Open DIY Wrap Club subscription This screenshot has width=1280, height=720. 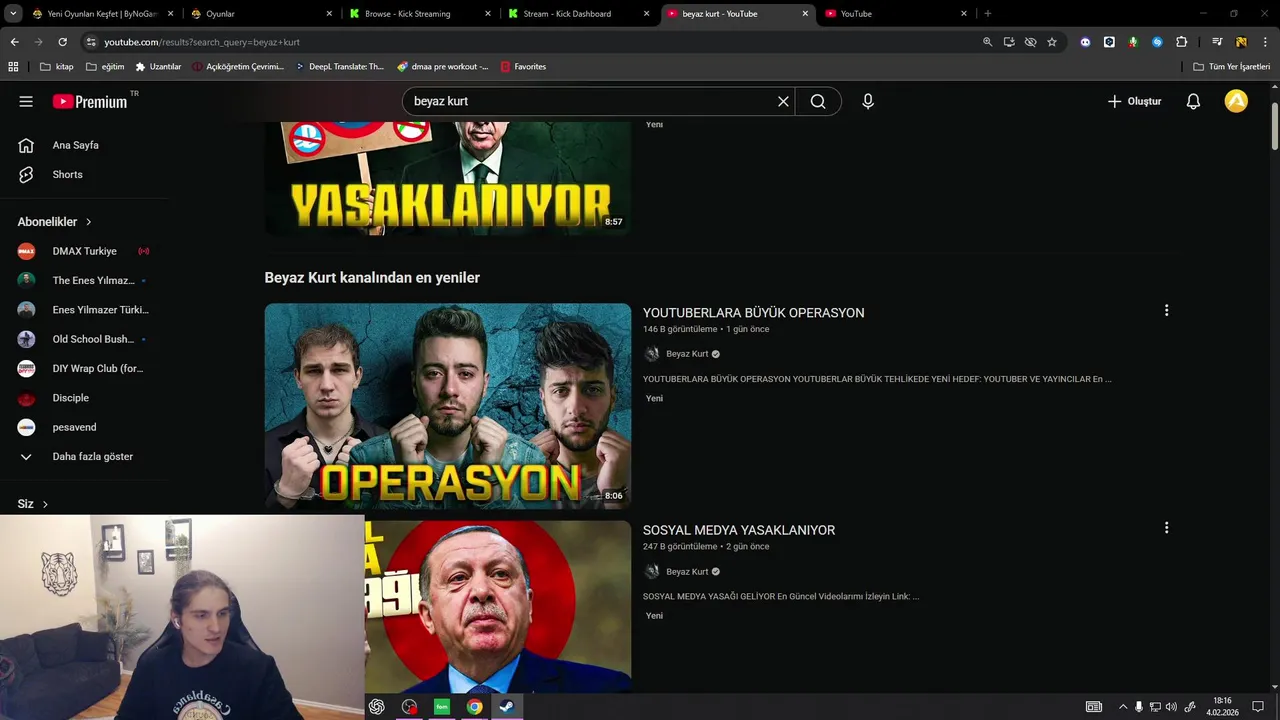[x=84, y=368]
